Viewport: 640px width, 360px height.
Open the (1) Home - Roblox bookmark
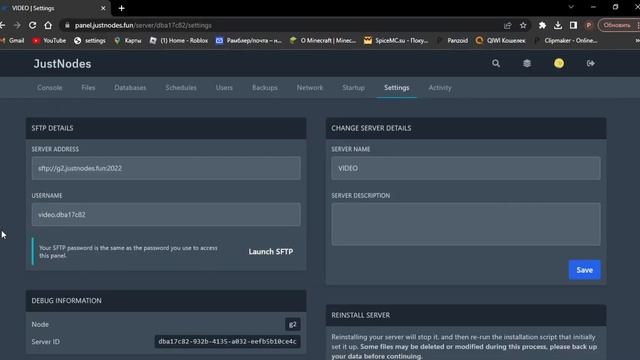point(179,40)
